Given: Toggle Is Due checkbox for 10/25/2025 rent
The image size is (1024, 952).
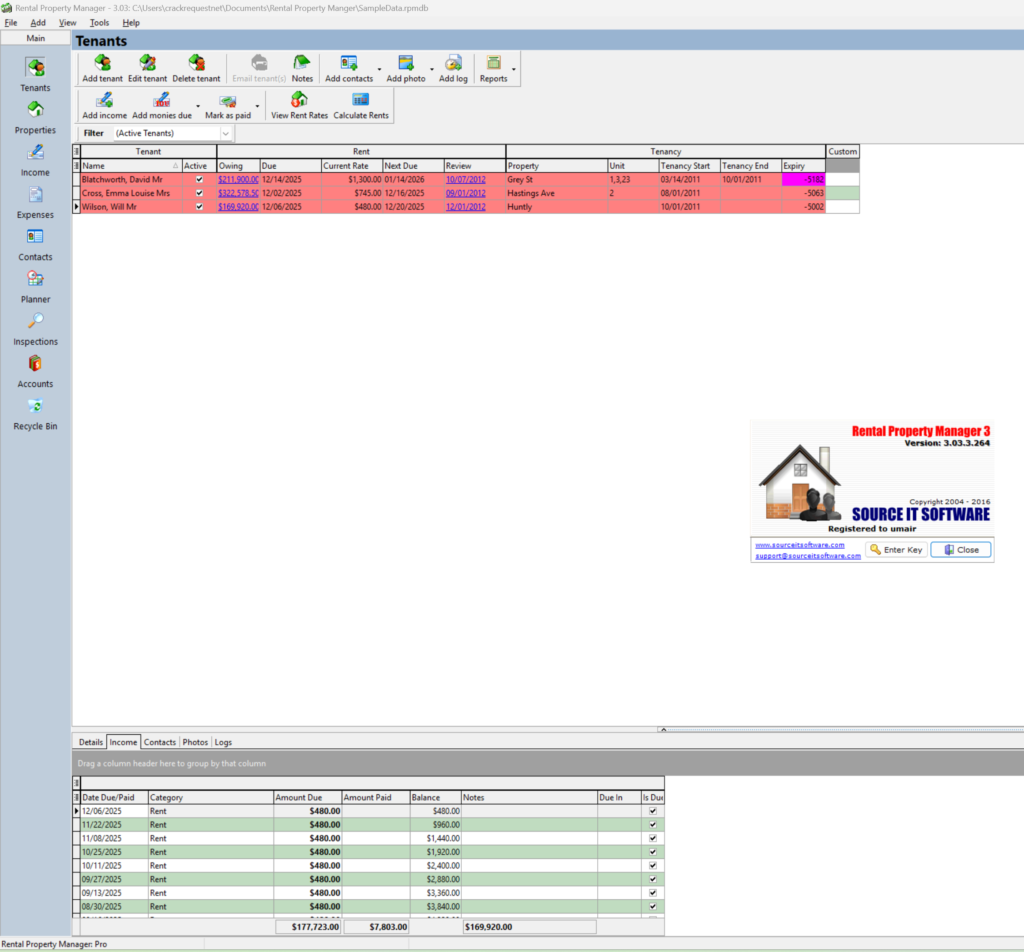Looking at the screenshot, I should (652, 852).
